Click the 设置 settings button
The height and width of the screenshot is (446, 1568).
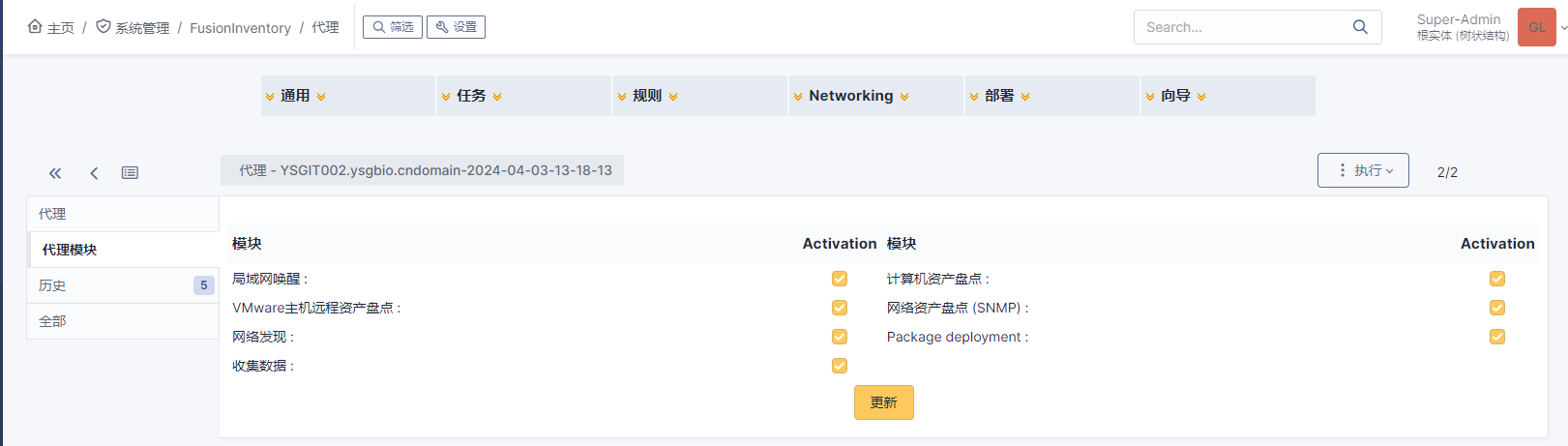(x=456, y=27)
